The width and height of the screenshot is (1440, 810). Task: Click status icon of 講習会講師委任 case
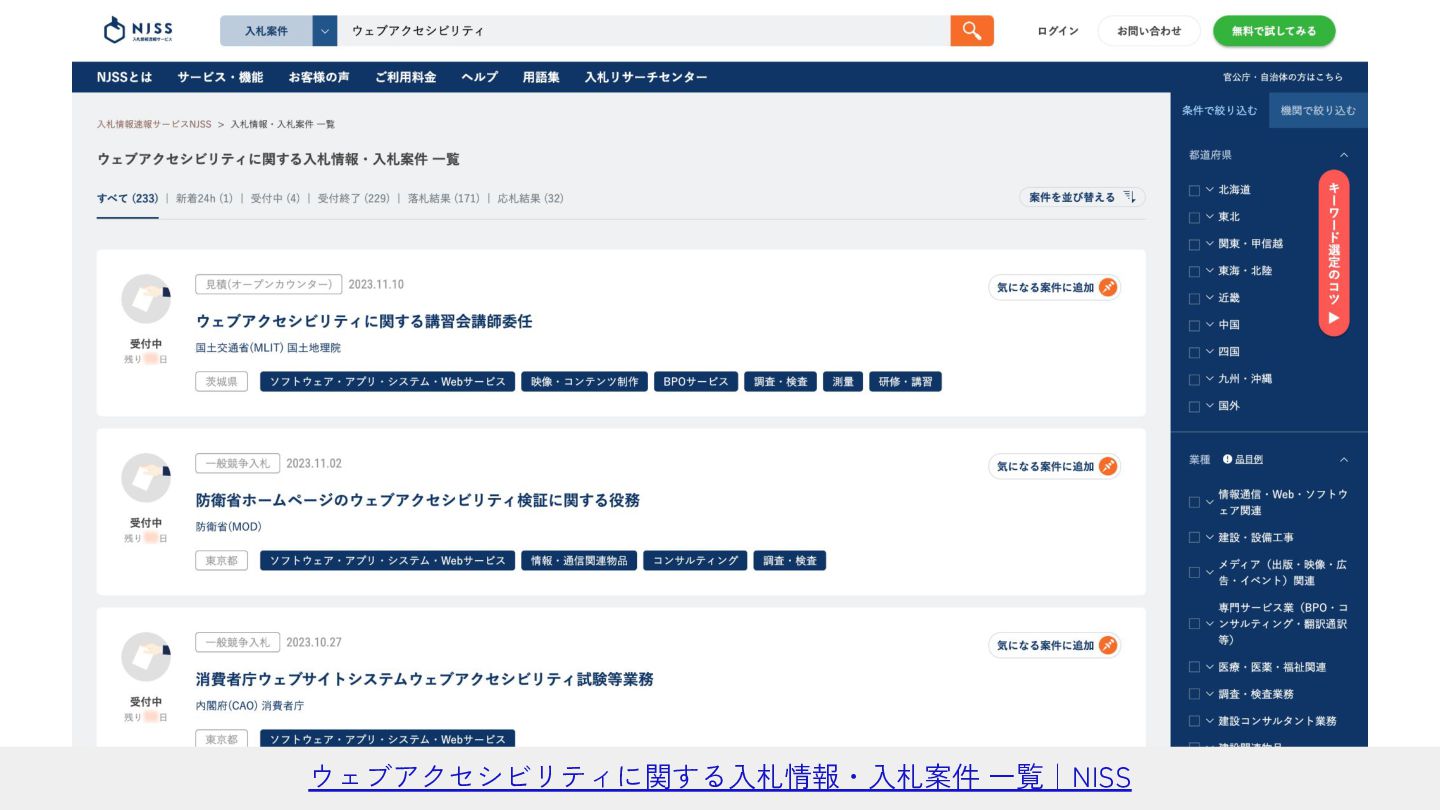click(x=146, y=299)
